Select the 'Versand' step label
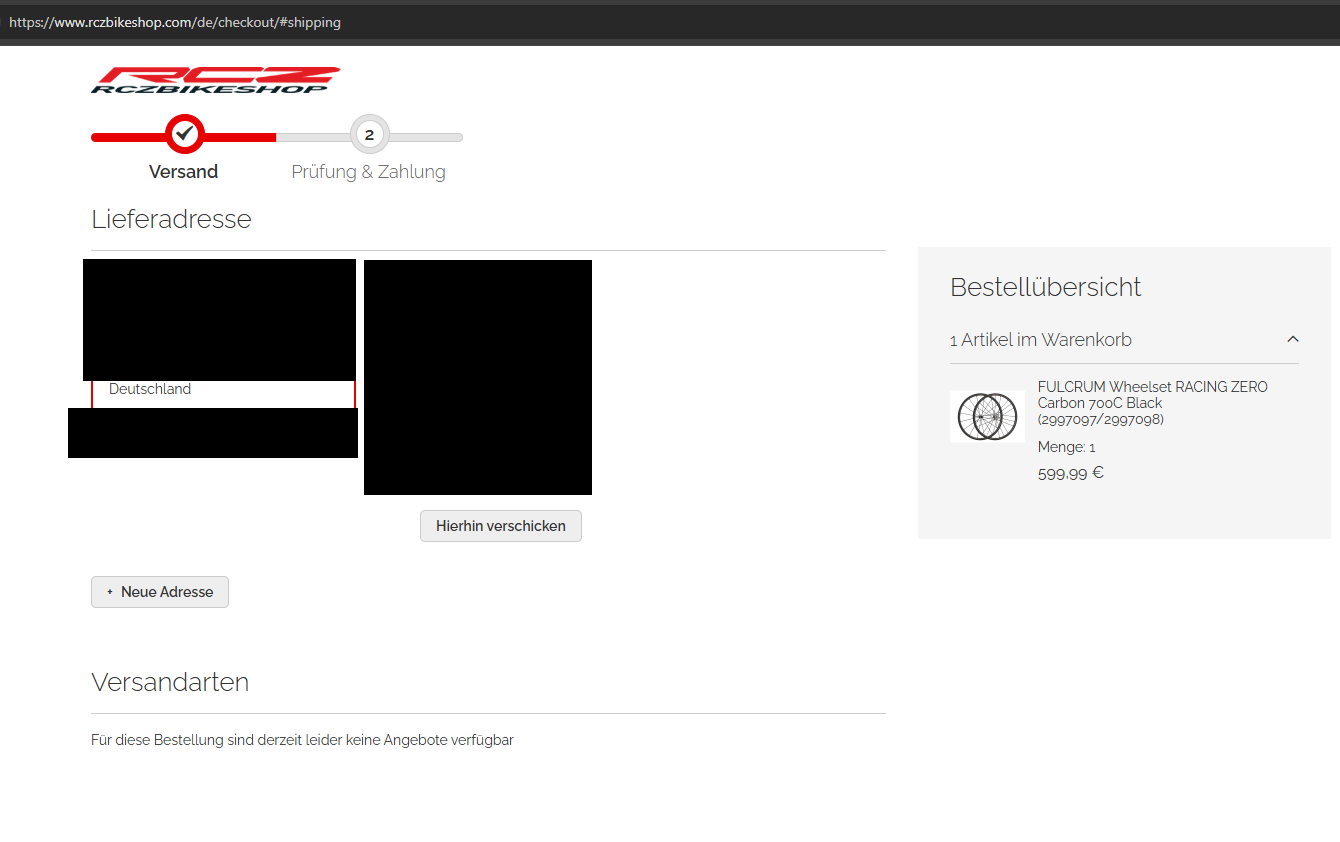Viewport: 1340px width, 842px height. coord(183,172)
